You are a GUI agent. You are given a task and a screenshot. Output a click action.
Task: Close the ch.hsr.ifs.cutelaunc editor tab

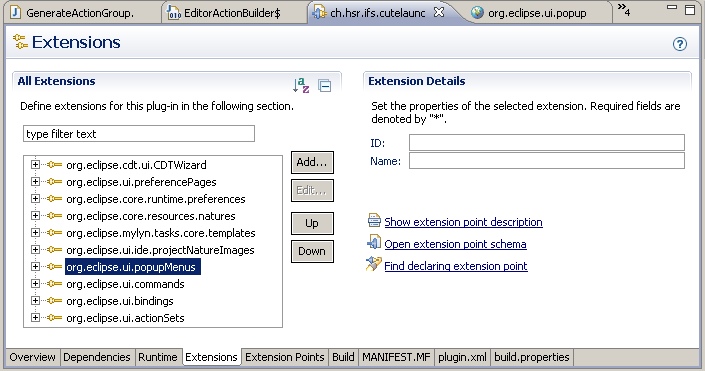coord(439,13)
